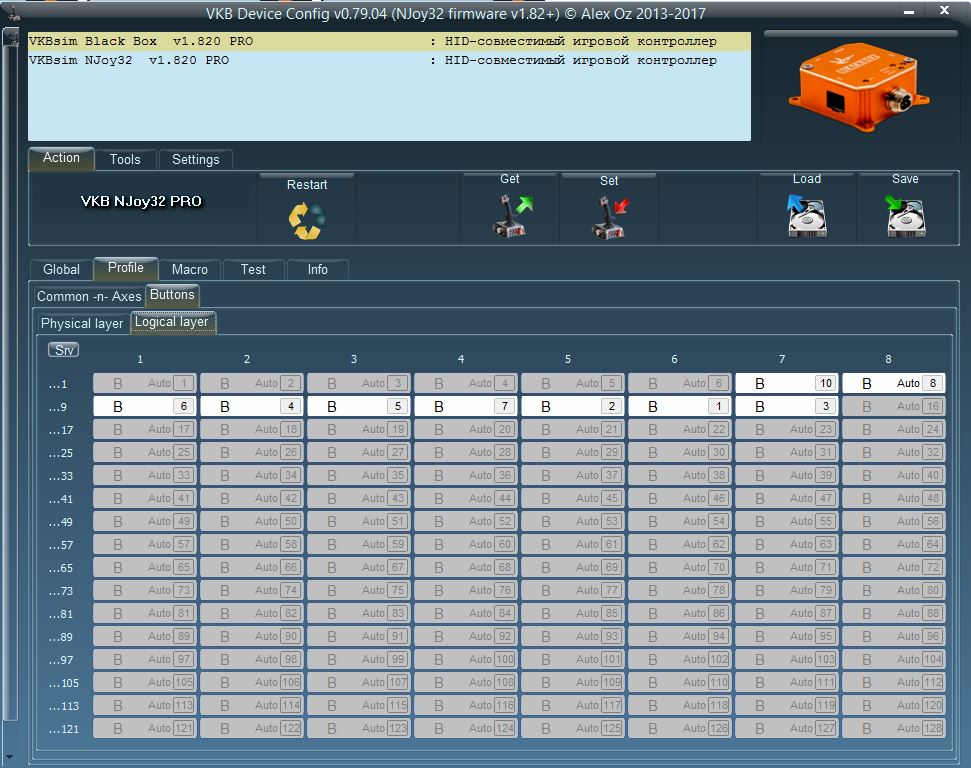Click Auto button cell 119
Screen dimensions: 971x768
coord(786,705)
